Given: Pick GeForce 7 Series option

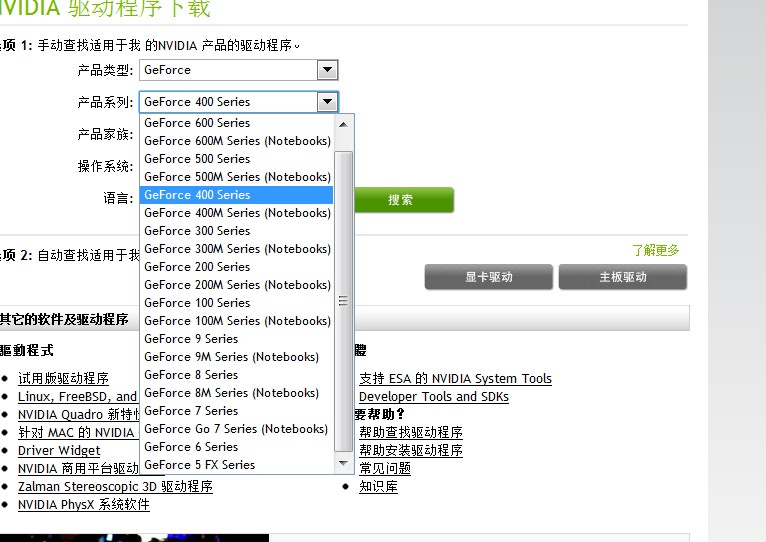Looking at the screenshot, I should coord(236,411).
